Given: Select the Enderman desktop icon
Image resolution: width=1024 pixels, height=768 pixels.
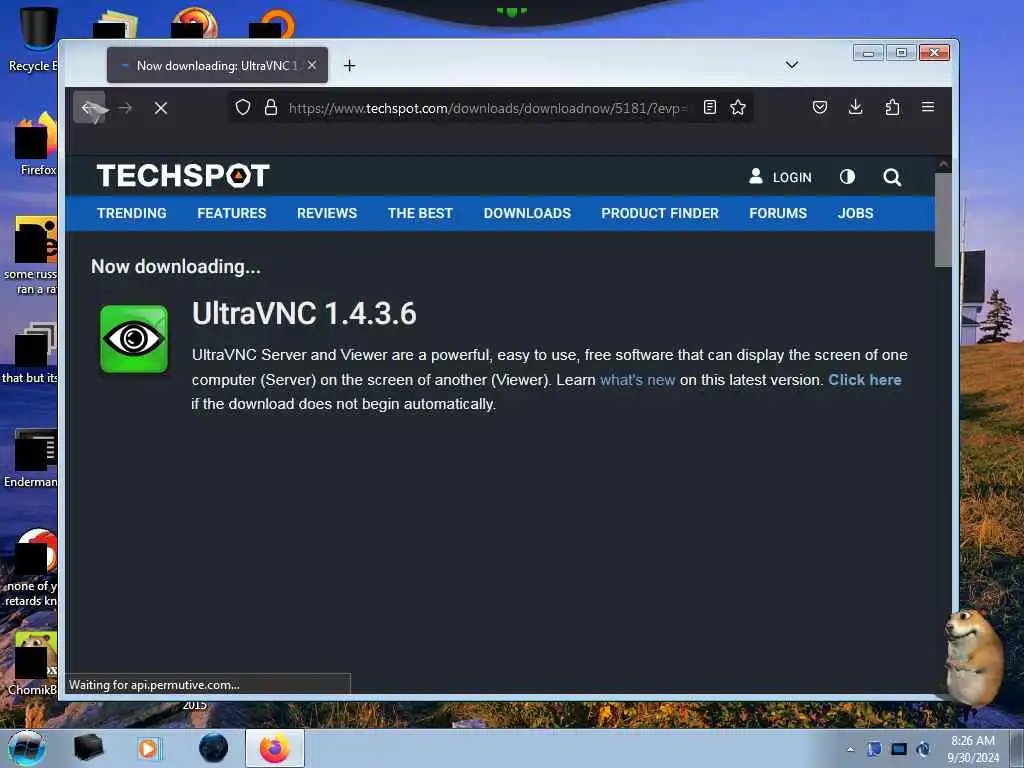Looking at the screenshot, I should coord(31,457).
